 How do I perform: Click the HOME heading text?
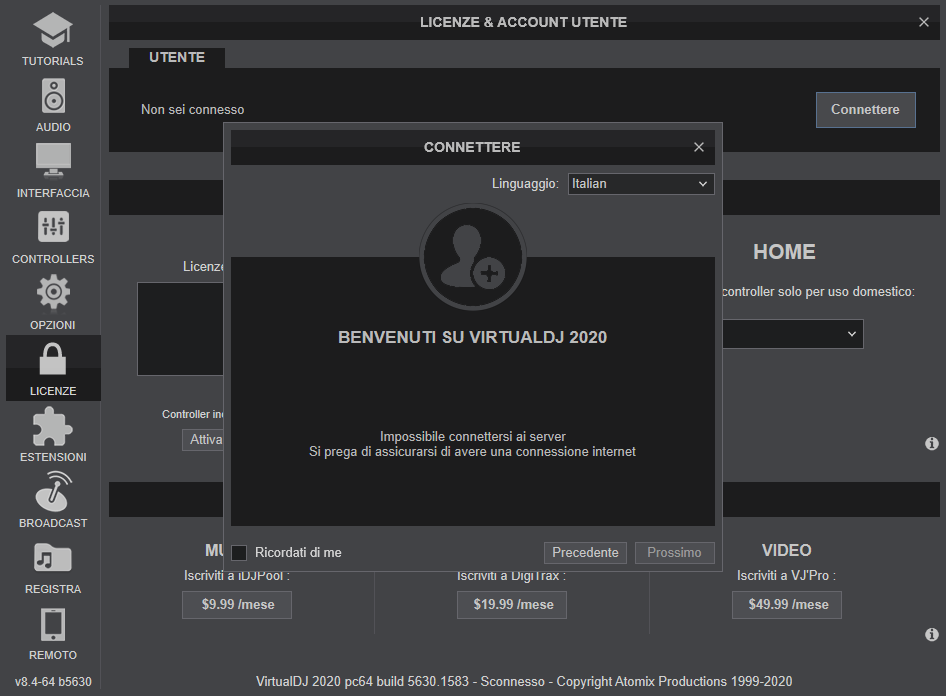(x=784, y=252)
